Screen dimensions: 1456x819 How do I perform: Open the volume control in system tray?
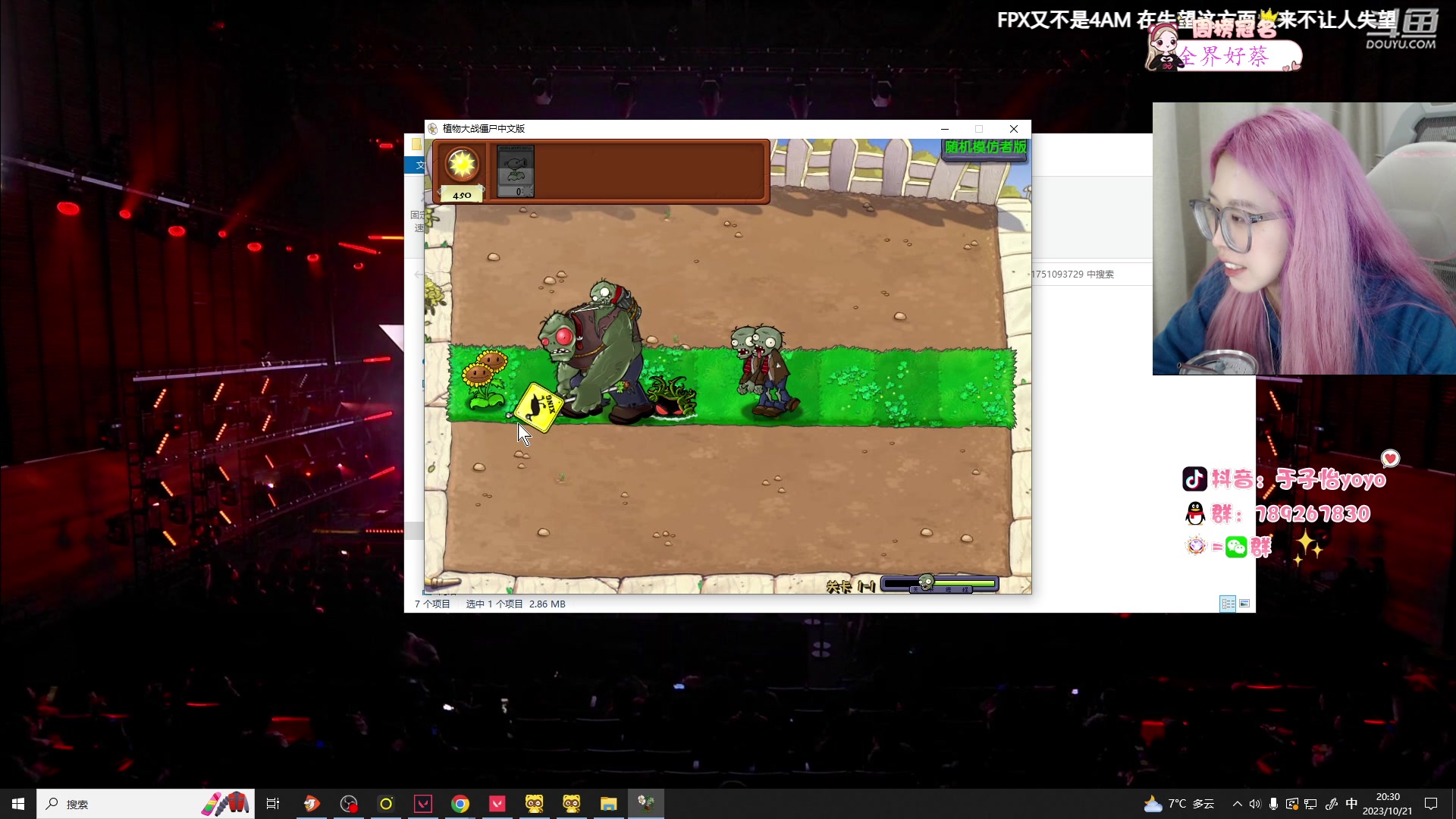click(1255, 804)
